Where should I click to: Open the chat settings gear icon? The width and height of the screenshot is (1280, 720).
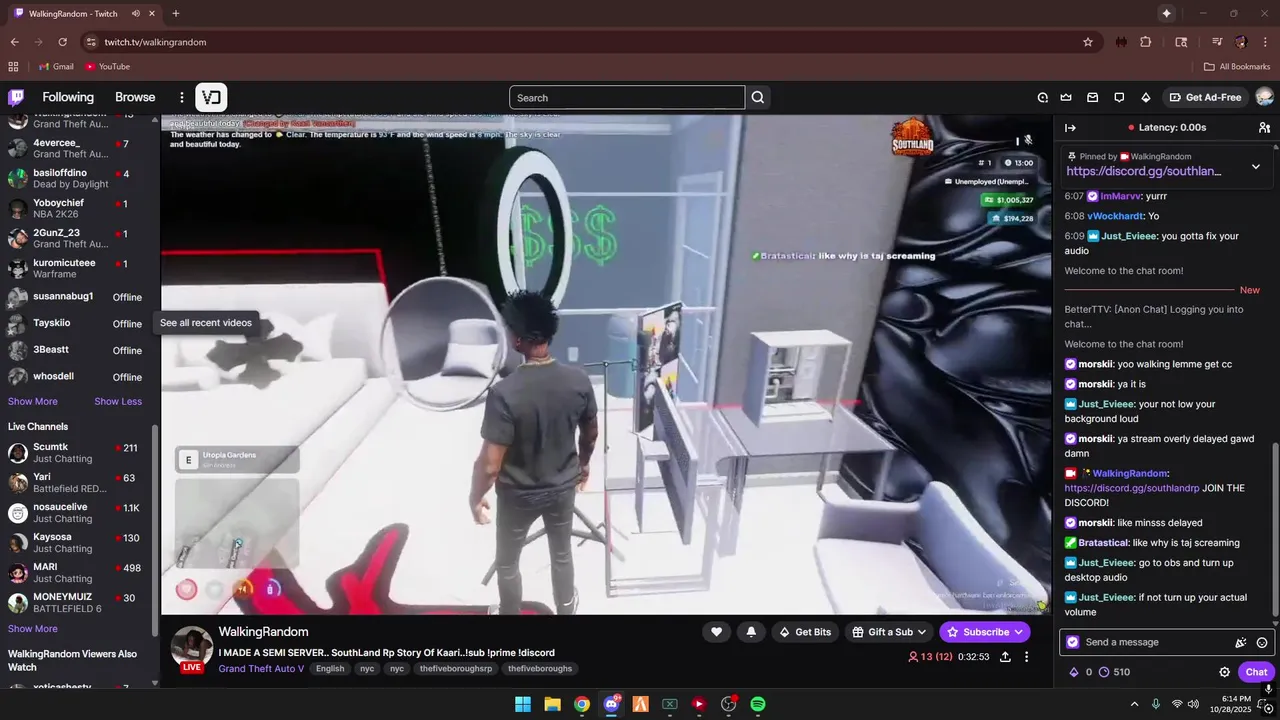(1224, 672)
